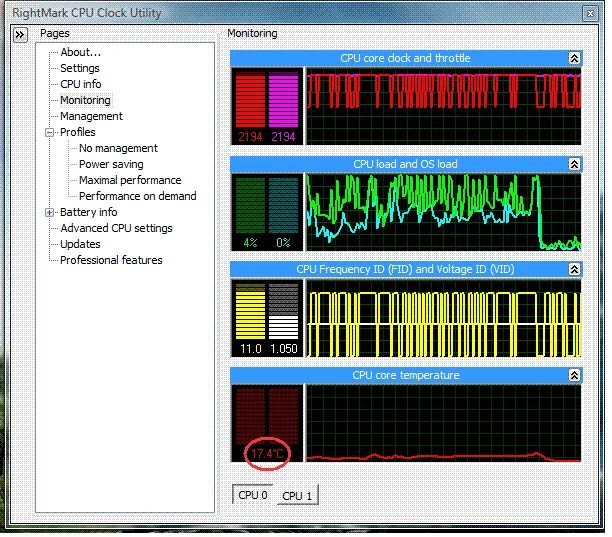This screenshot has width=612, height=537.
Task: Switch to the CPU 1 tab
Action: pyautogui.click(x=297, y=496)
